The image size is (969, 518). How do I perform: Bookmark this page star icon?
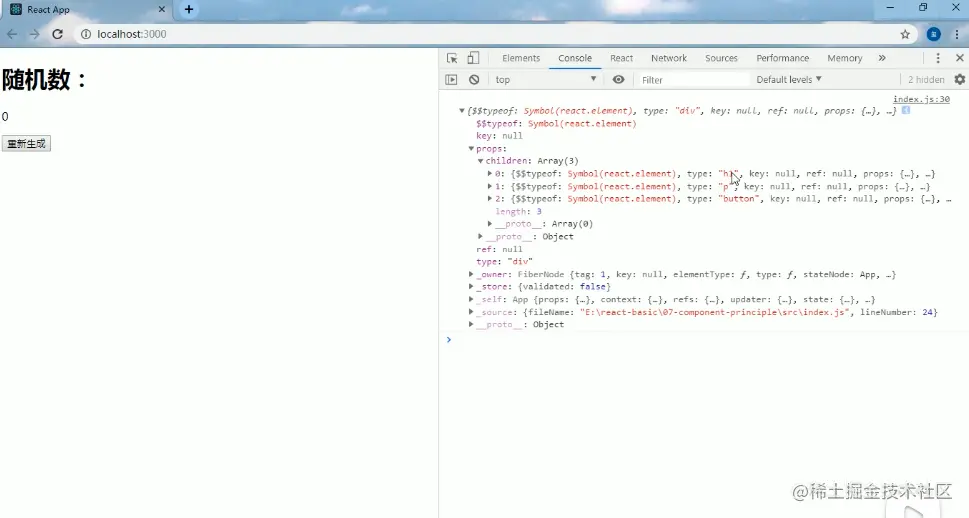905,34
